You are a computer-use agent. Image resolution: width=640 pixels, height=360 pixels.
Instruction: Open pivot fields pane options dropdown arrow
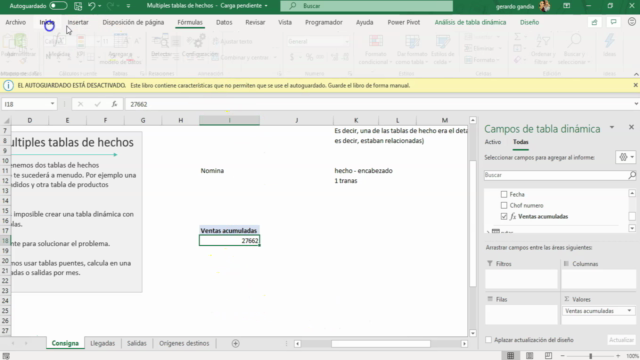point(612,128)
